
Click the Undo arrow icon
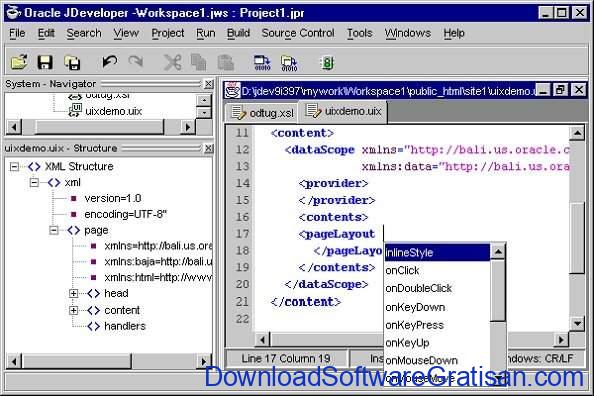(x=109, y=61)
